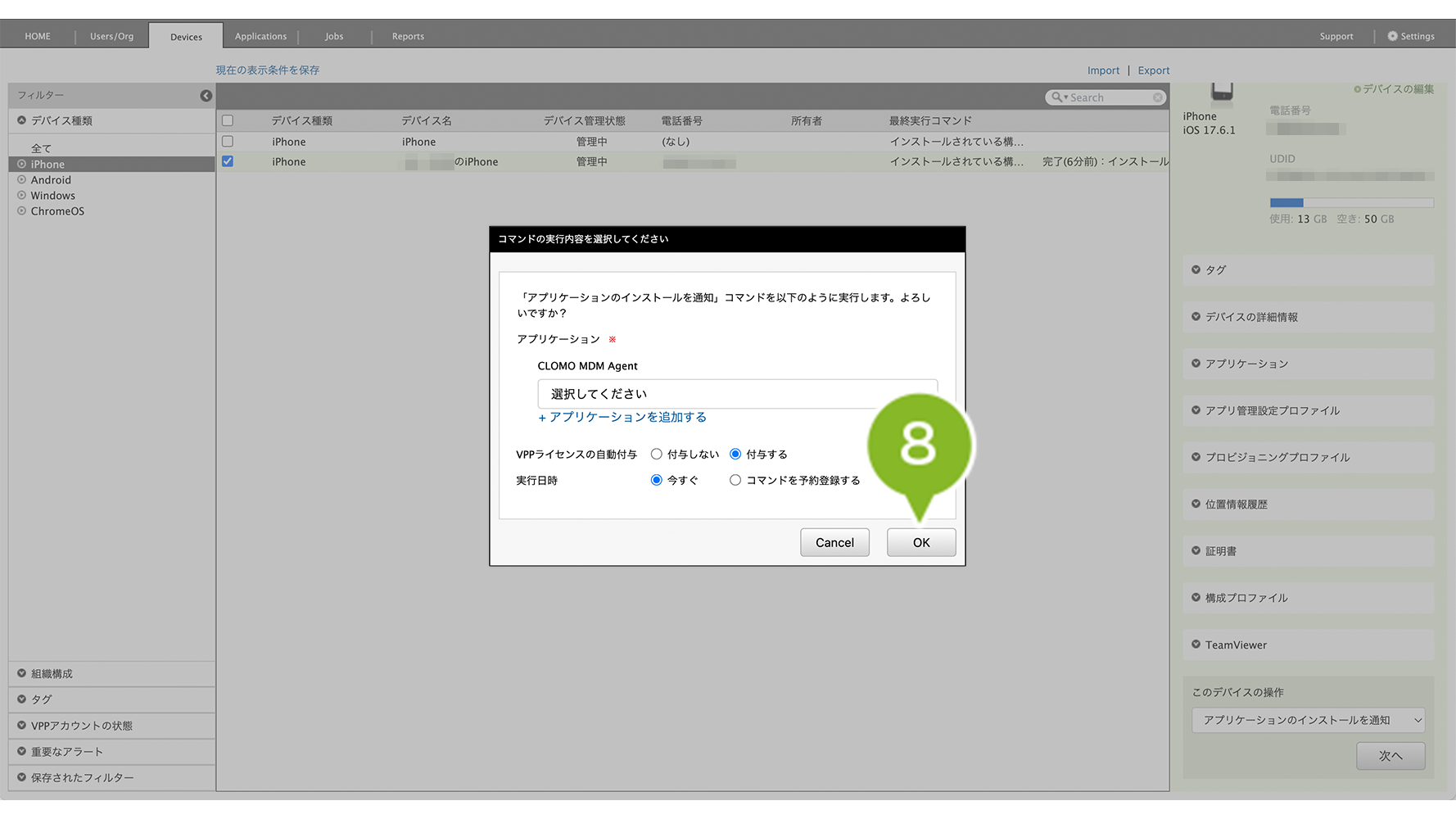Viewport: 1456px width, 819px height.
Task: Open the 選択してください application dropdown
Action: (736, 394)
